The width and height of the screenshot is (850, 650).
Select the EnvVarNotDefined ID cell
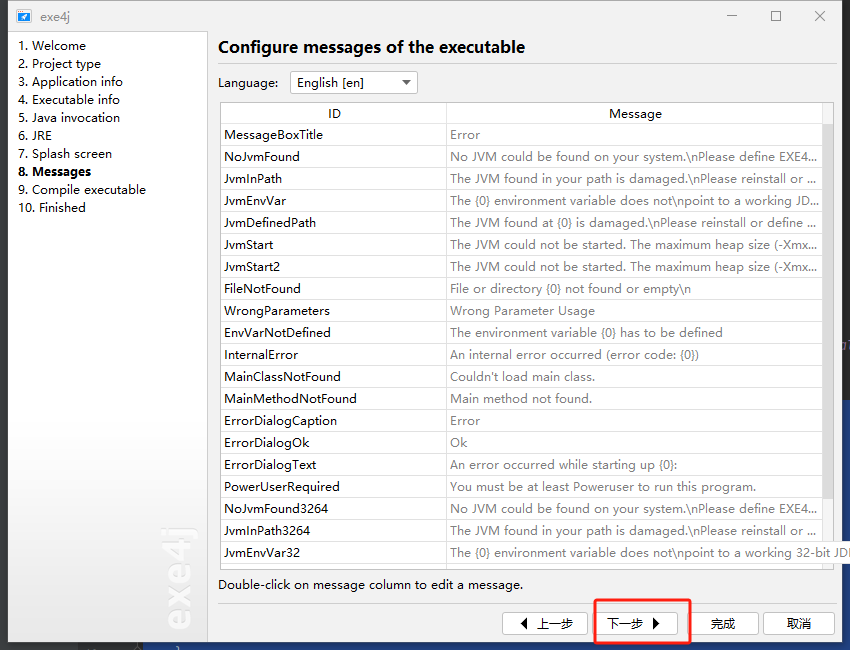[x=333, y=332]
